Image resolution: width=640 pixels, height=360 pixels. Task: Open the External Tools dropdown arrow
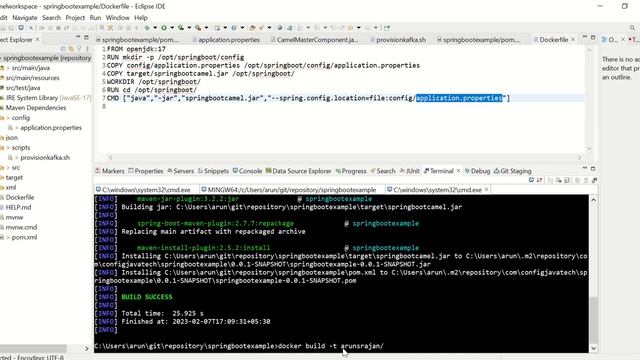[206, 28]
